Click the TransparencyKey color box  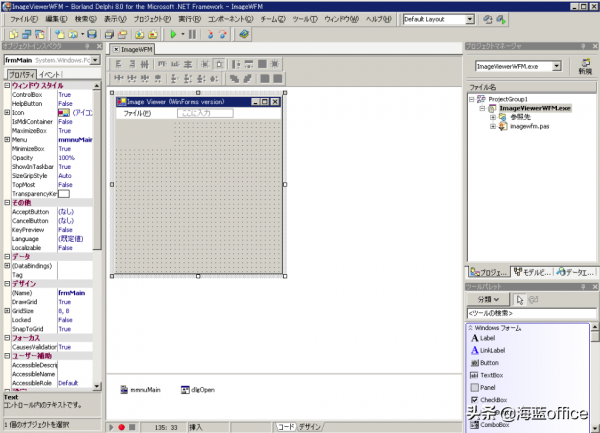[64, 193]
